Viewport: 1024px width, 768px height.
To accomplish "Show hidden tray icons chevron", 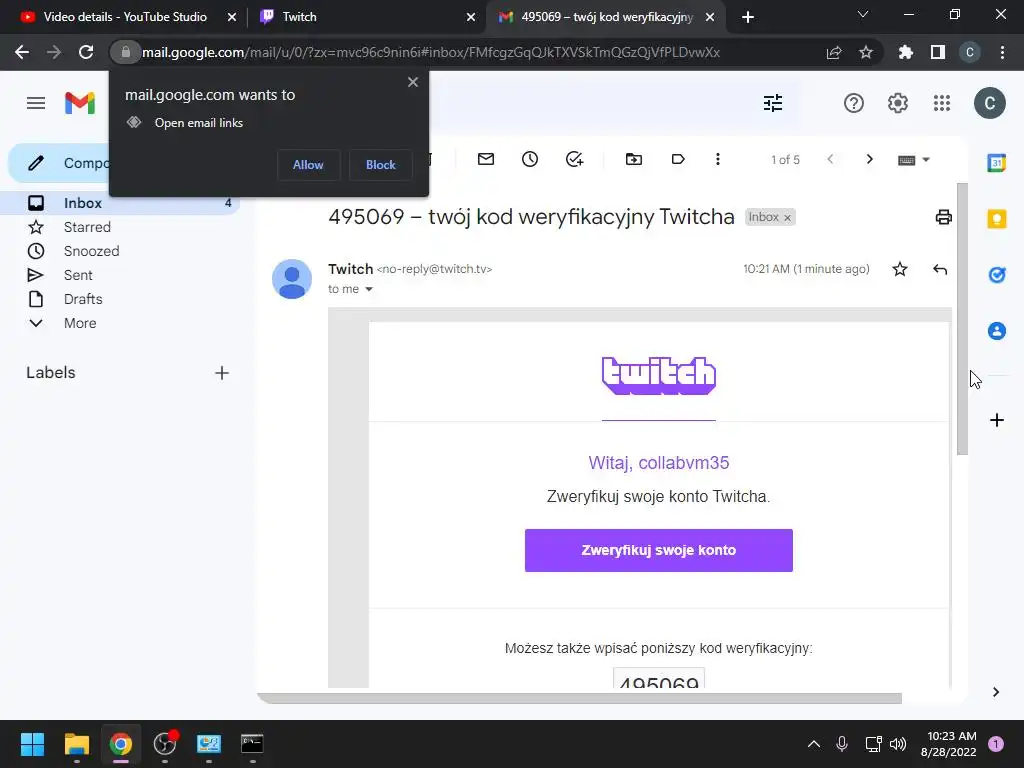I will click(814, 744).
